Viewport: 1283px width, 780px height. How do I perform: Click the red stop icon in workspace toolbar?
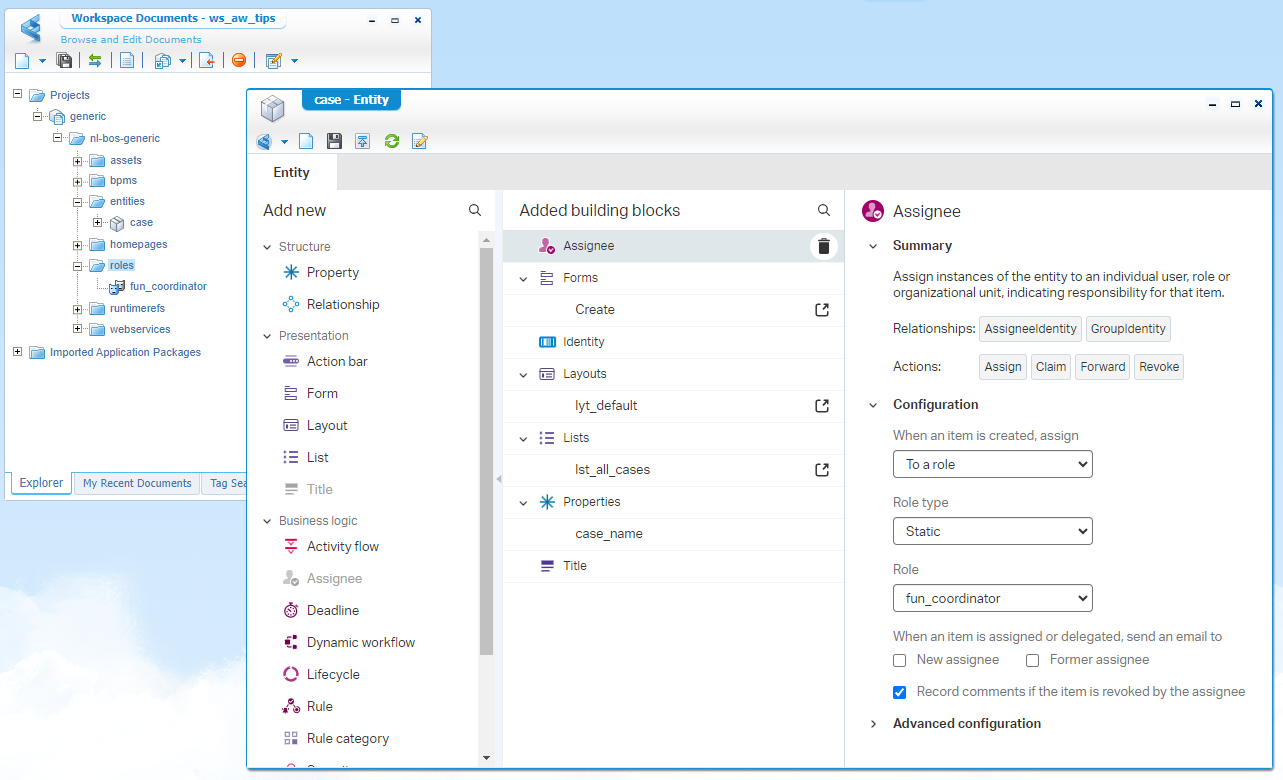pos(238,61)
